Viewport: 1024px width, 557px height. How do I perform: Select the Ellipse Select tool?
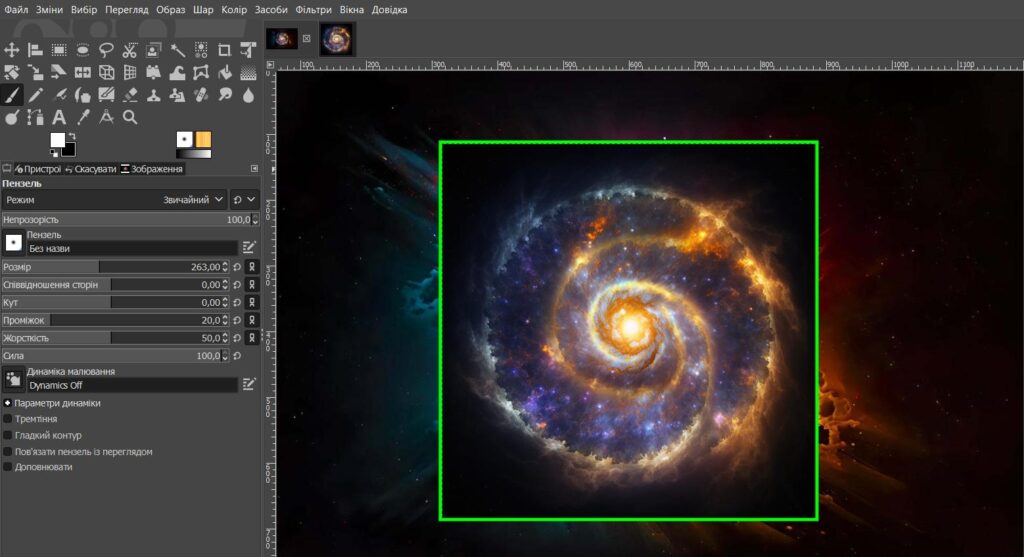pyautogui.click(x=82, y=50)
